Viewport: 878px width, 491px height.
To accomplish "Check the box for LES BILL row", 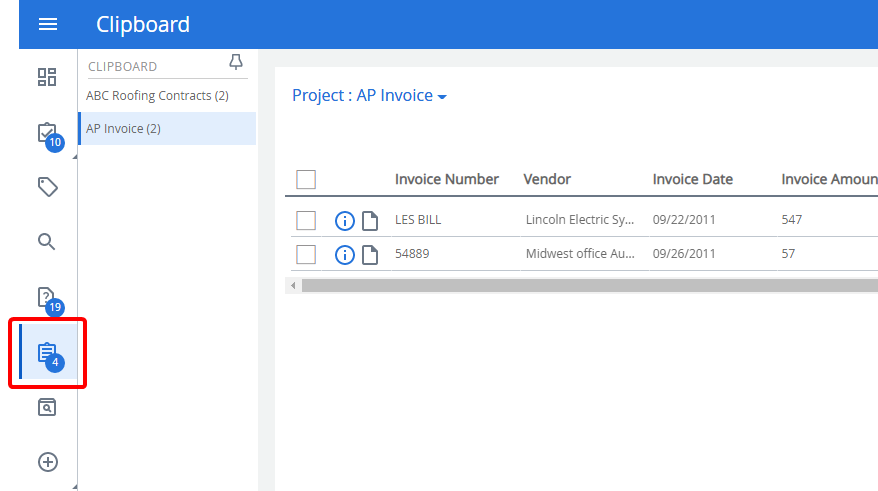I will click(306, 221).
